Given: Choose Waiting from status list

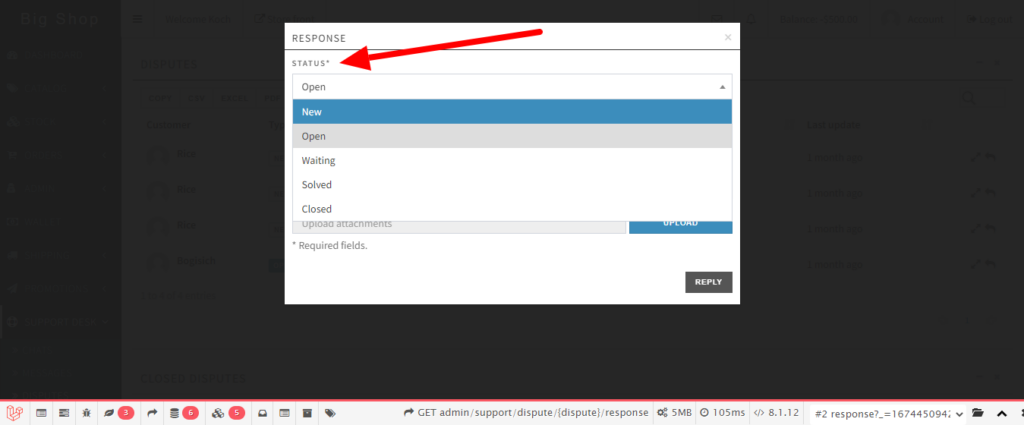Looking at the screenshot, I should [x=512, y=160].
